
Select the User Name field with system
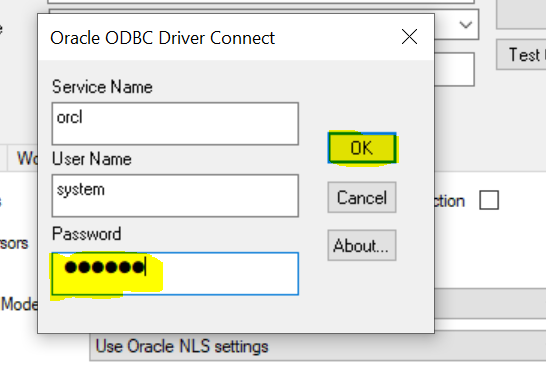point(175,196)
